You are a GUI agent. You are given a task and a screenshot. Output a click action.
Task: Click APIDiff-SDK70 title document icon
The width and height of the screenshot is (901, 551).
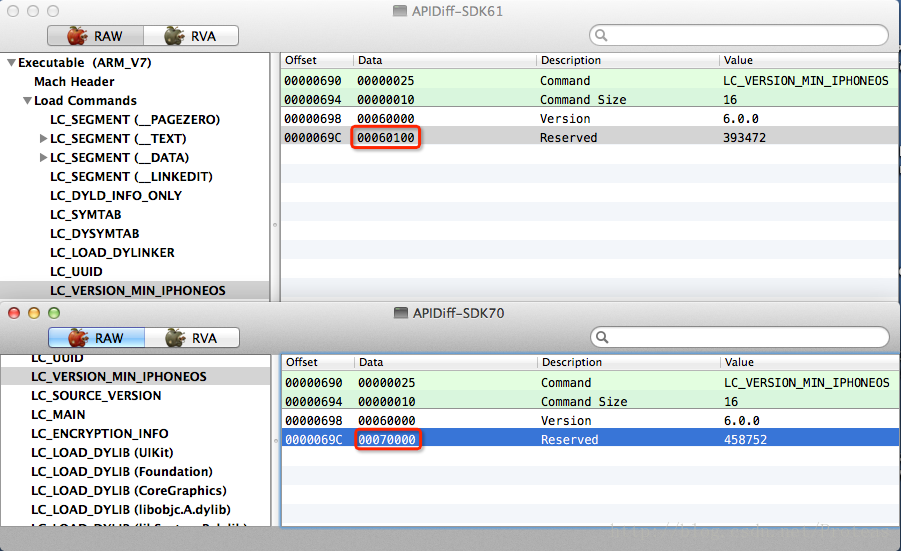click(401, 313)
